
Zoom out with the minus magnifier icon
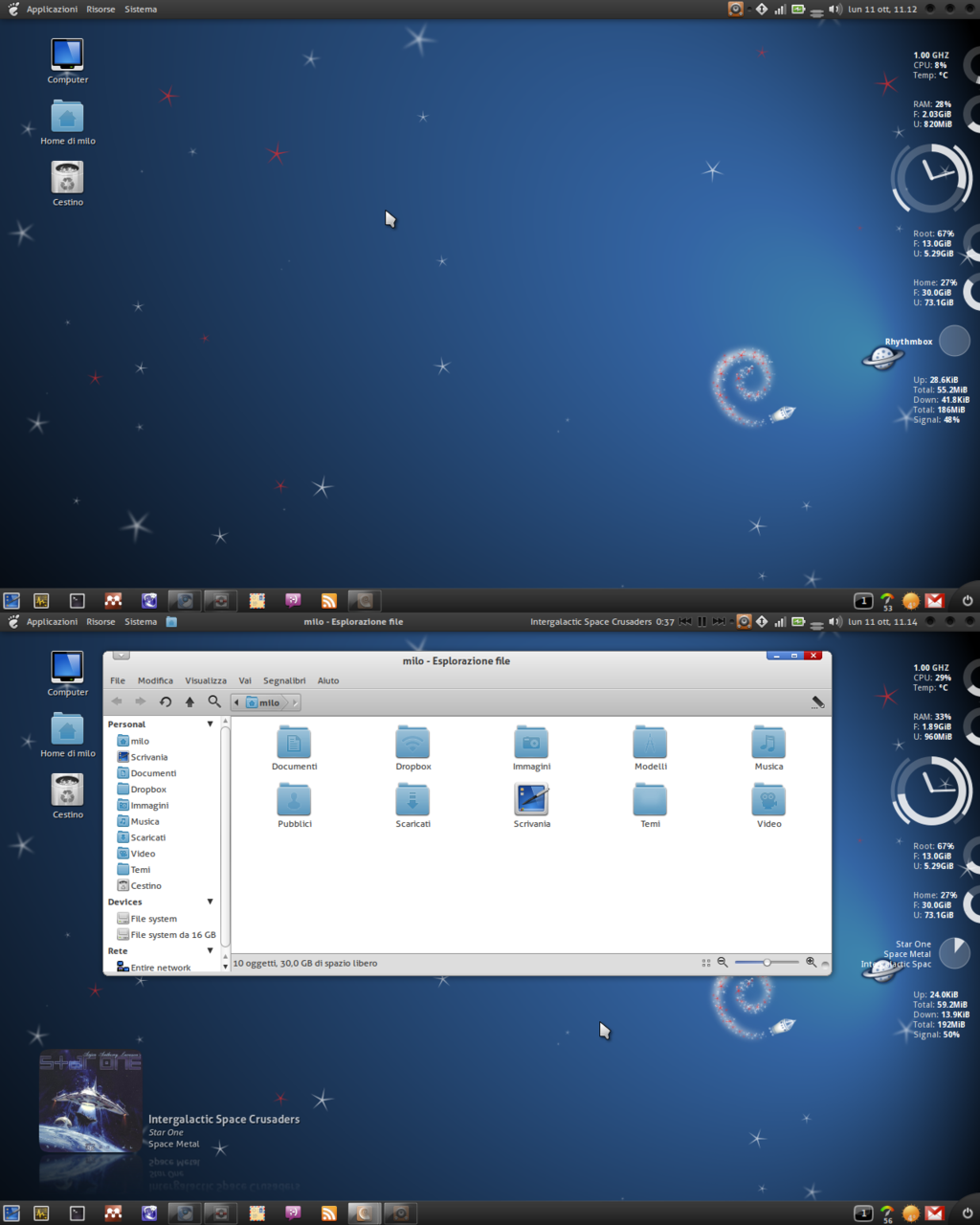[722, 963]
